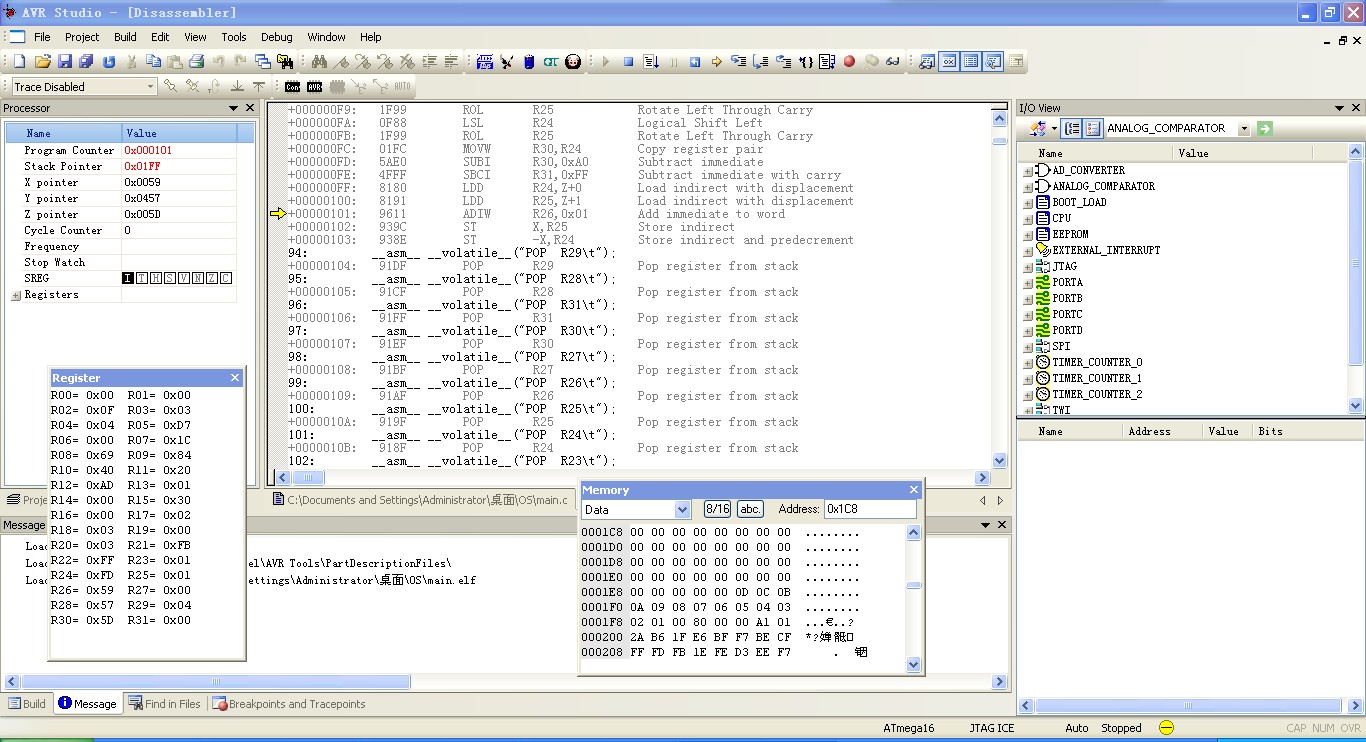Click the Quickwatch glasses icon
Image resolution: width=1366 pixels, height=742 pixels.
pos(893,62)
